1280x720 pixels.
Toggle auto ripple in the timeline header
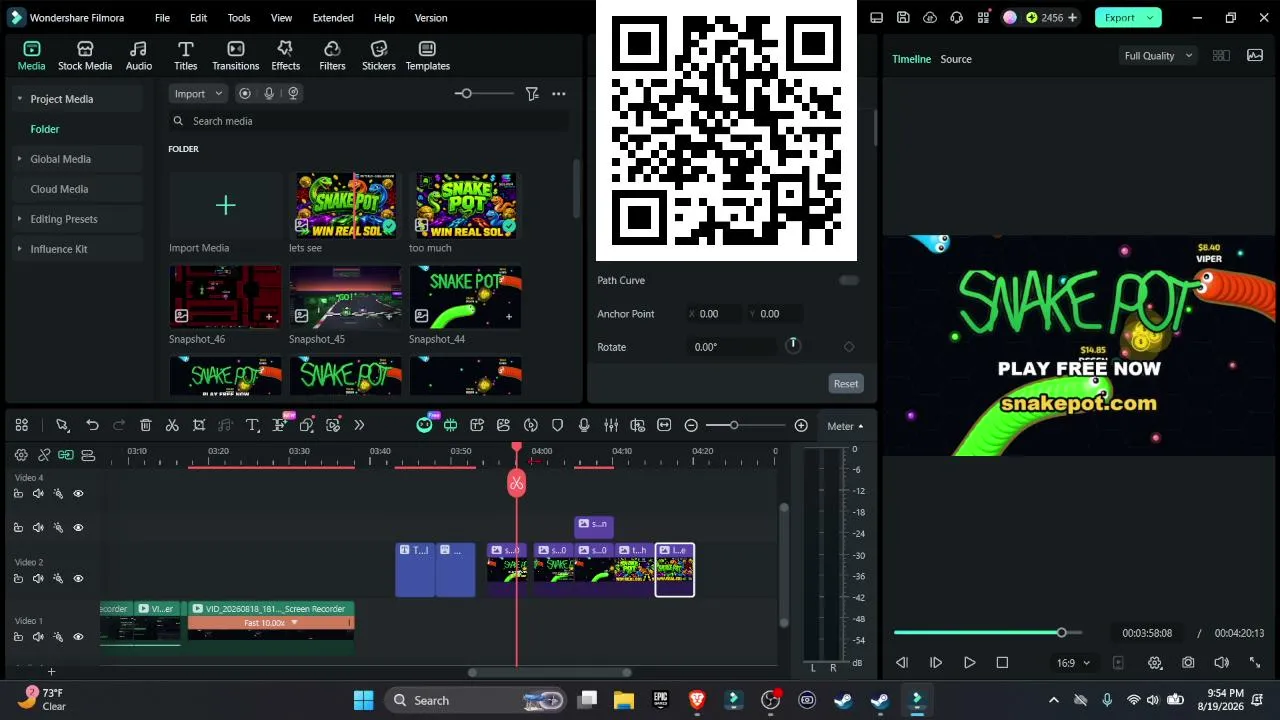tap(65, 455)
